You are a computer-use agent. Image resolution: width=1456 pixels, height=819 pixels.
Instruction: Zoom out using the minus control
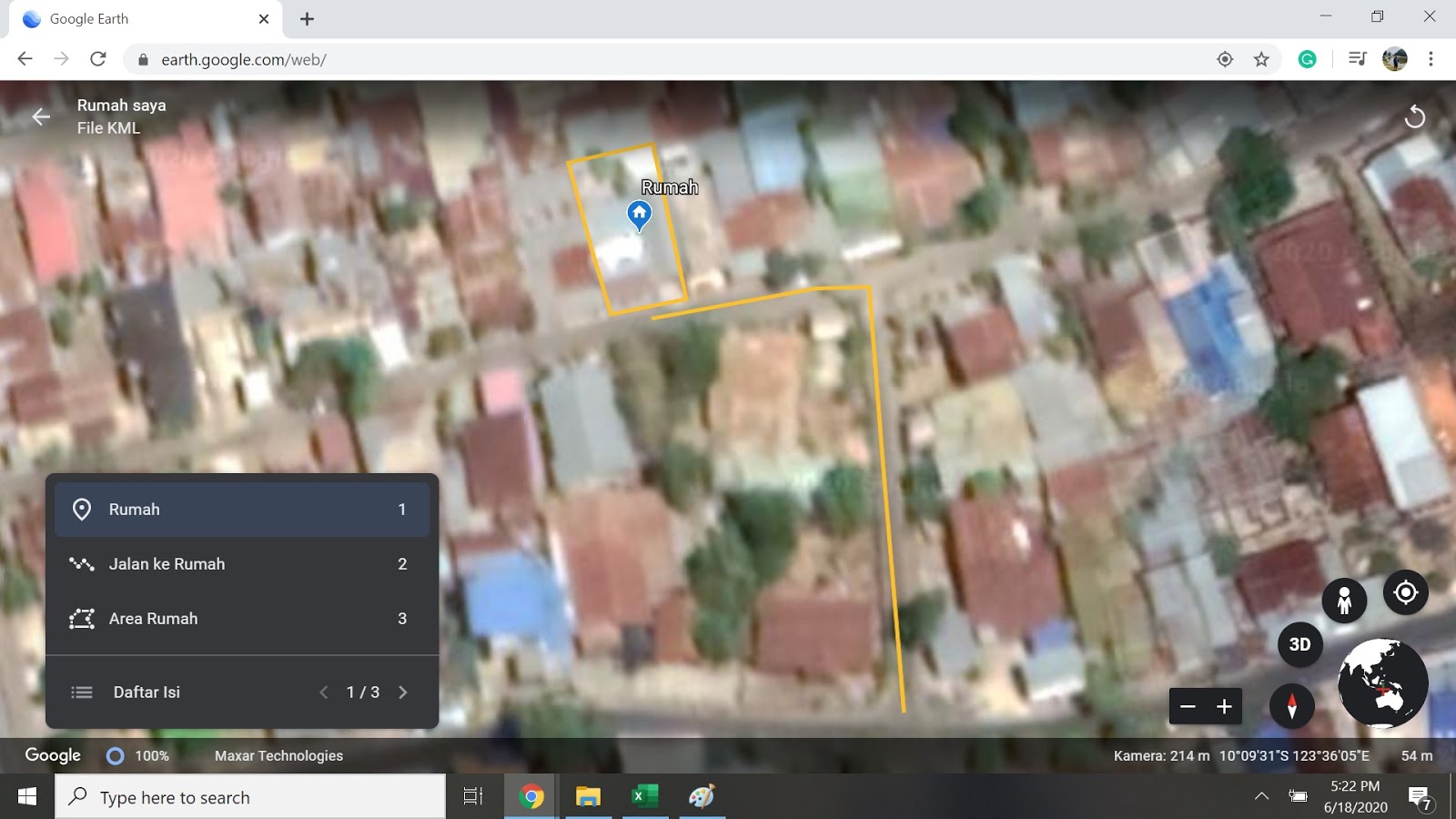1188,705
